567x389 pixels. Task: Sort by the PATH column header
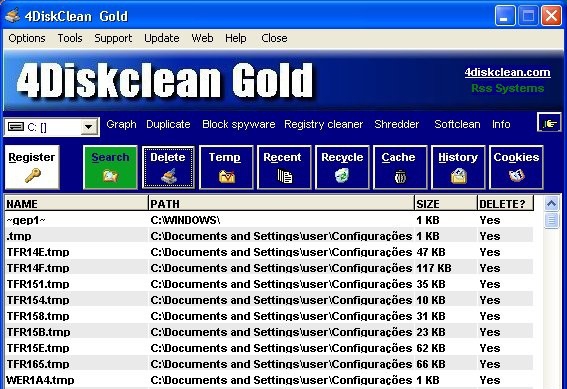tap(281, 204)
